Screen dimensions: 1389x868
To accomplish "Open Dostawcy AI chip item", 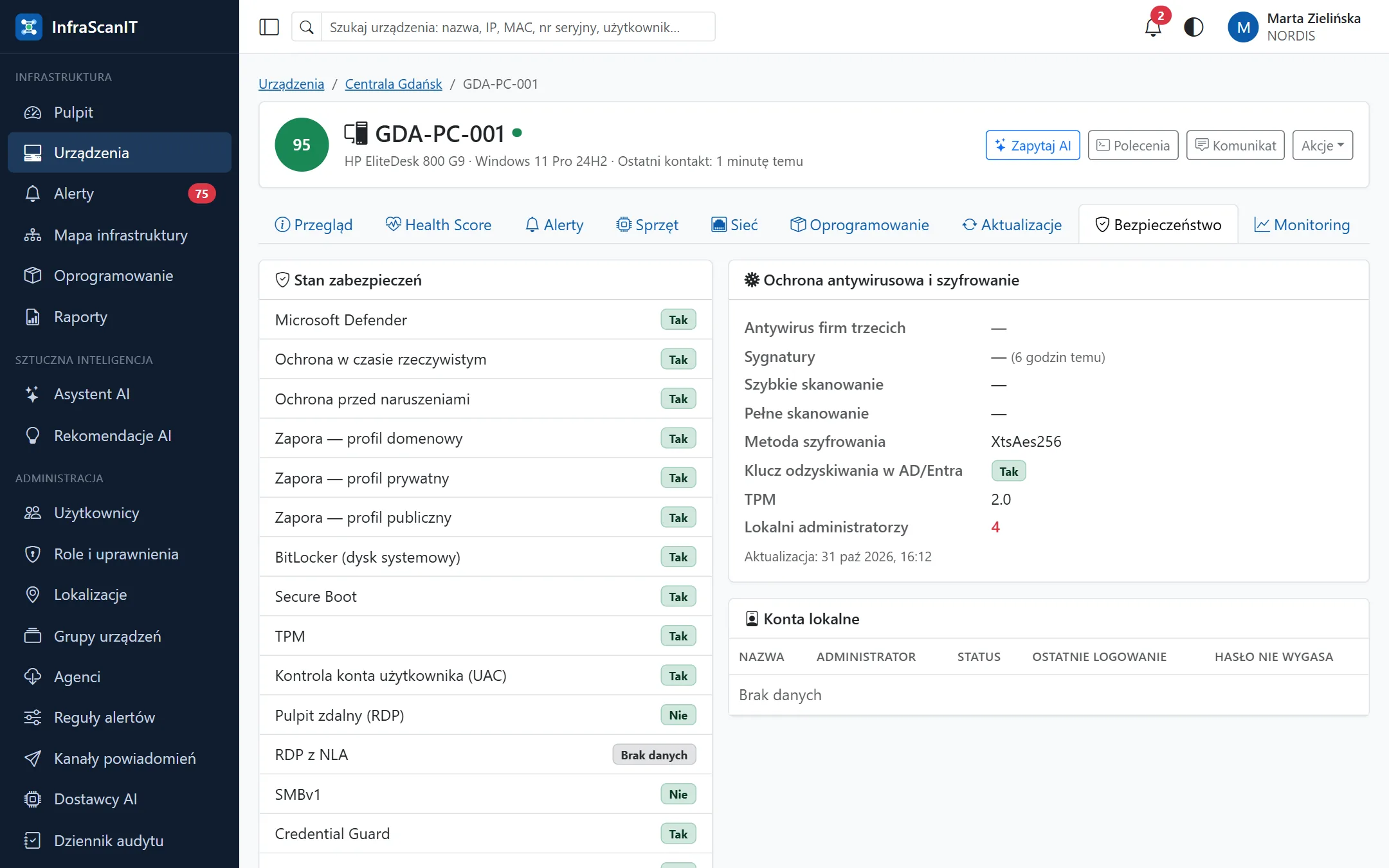I will (120, 799).
